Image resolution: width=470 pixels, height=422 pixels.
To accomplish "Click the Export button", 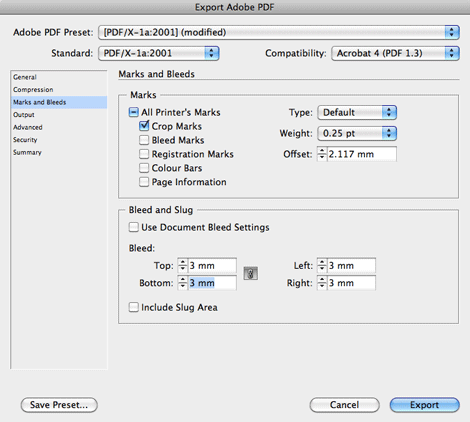I will click(x=424, y=405).
